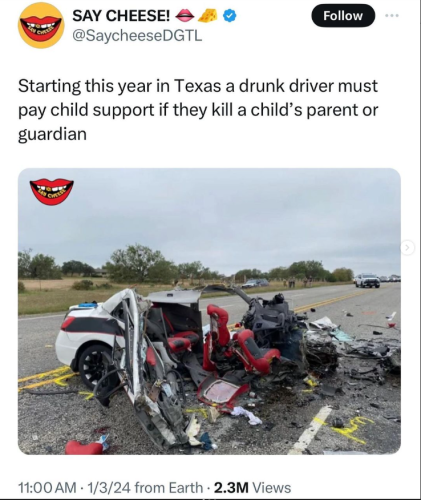Click the Follow button
The width and height of the screenshot is (421, 500).
click(x=343, y=16)
